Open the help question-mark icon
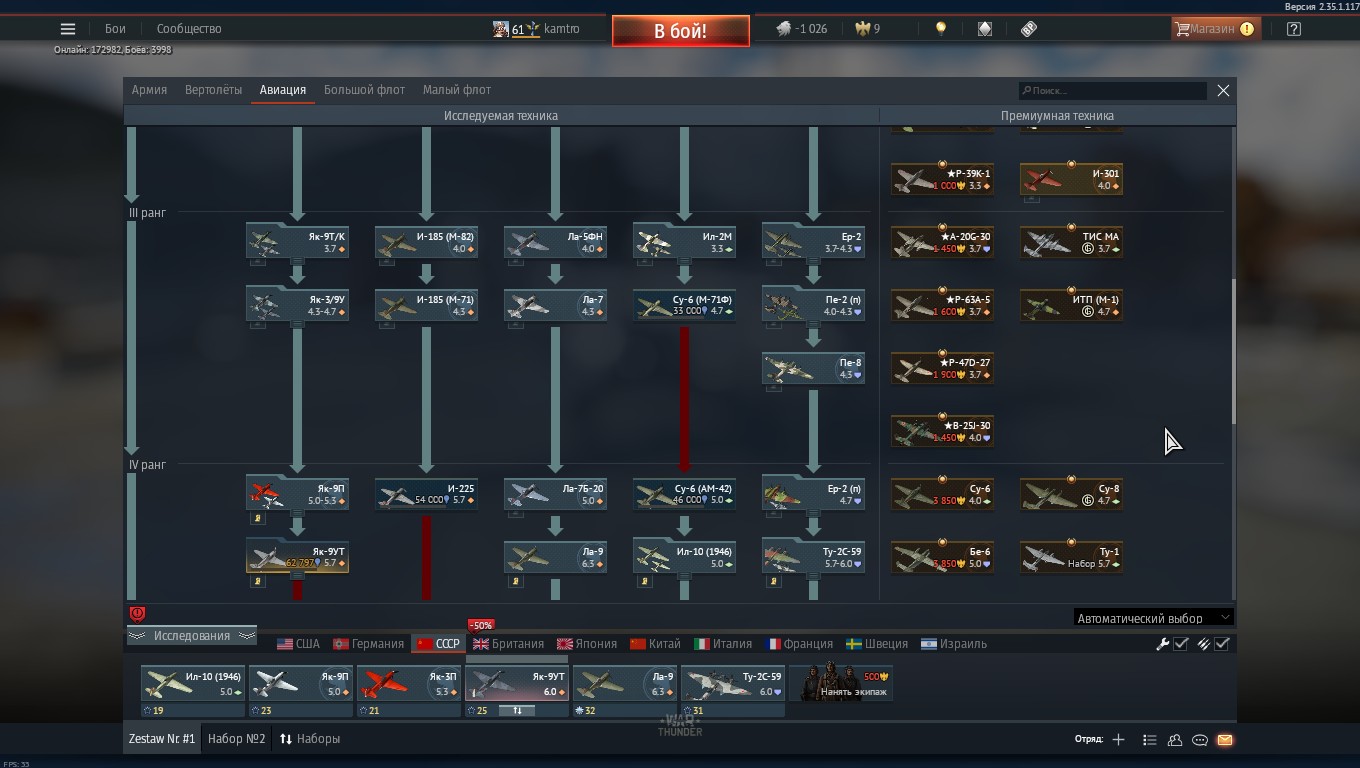Screen dimensions: 1360x768 click(x=1294, y=29)
